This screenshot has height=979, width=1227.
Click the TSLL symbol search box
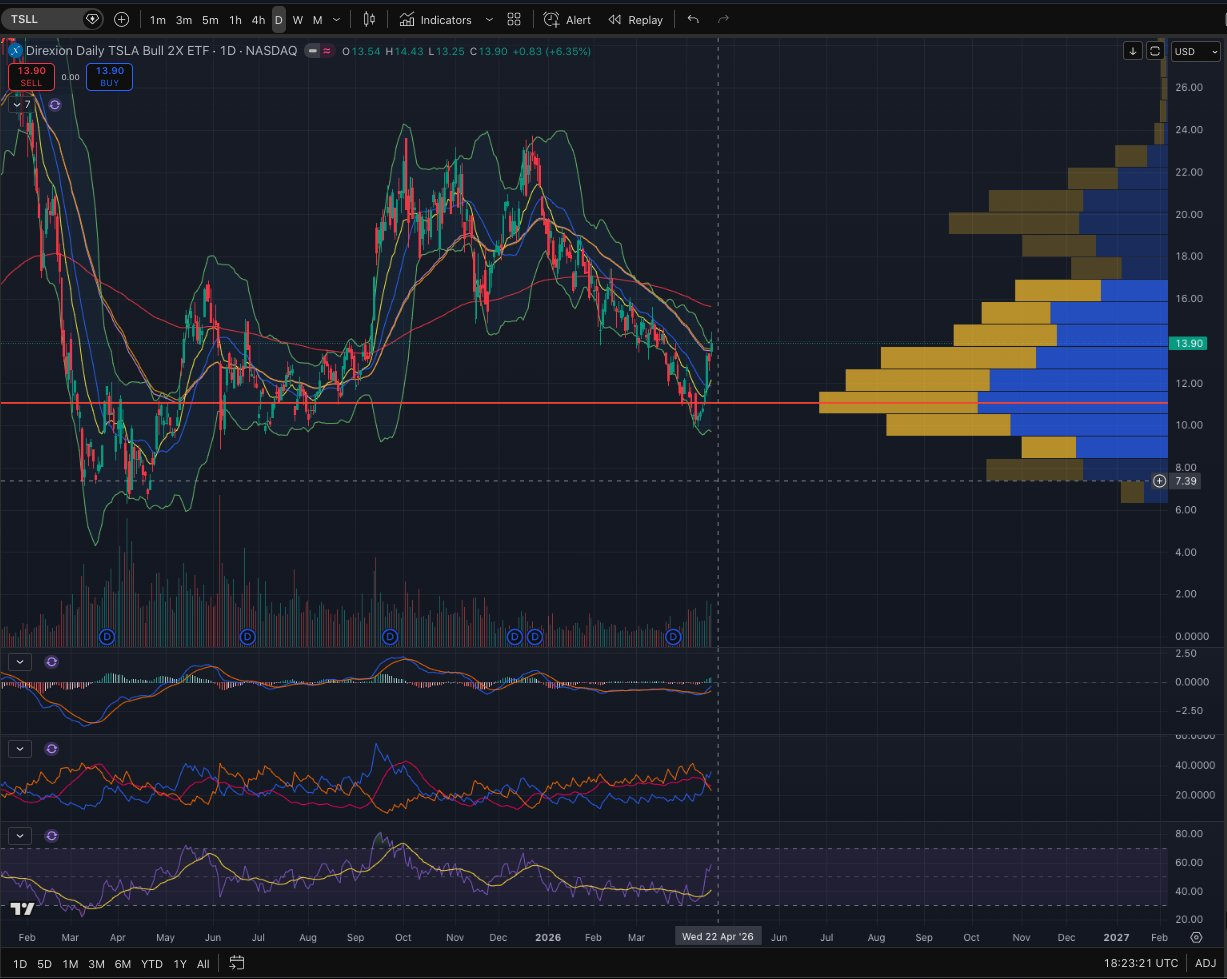pos(52,19)
